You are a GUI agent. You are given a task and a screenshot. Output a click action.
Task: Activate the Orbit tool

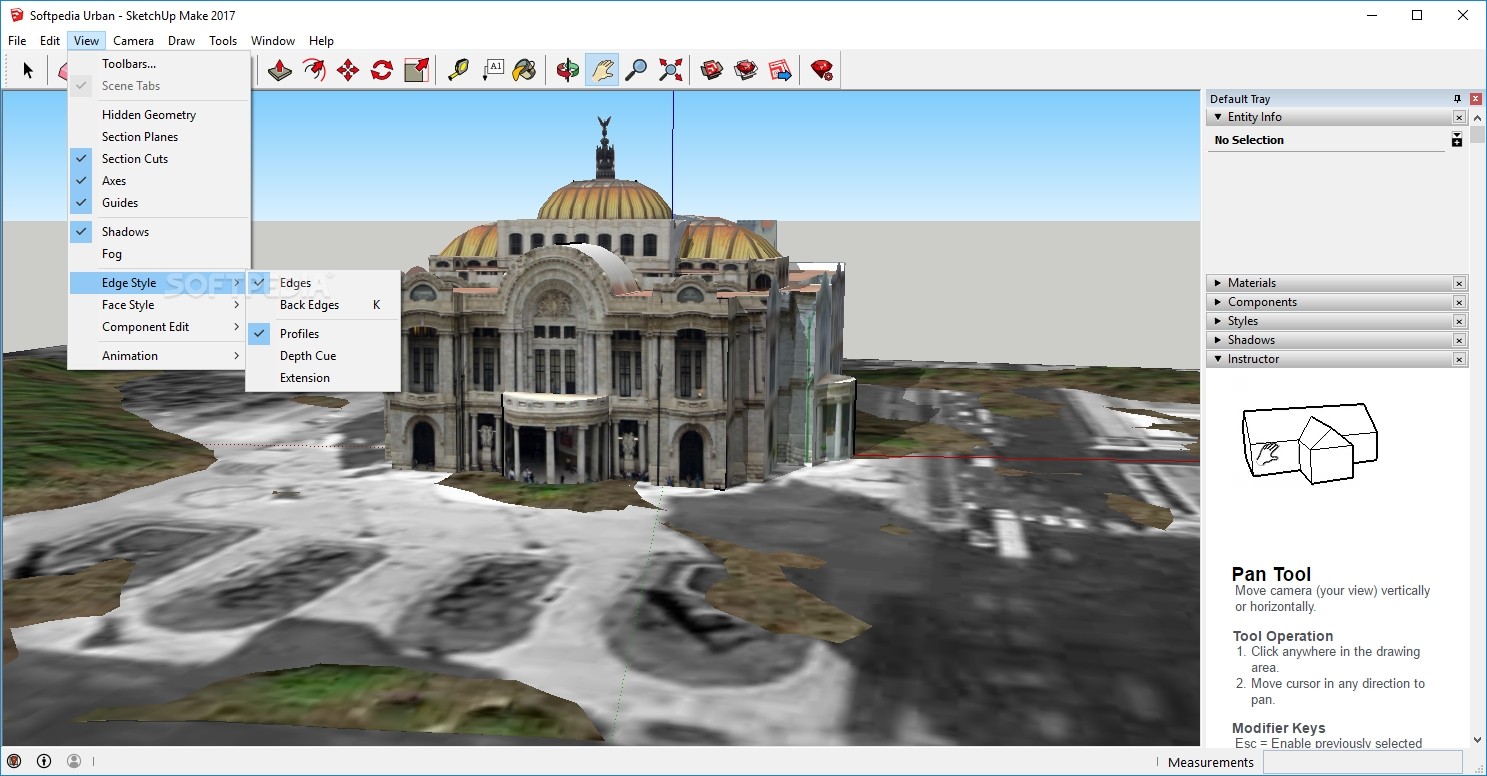[568, 70]
